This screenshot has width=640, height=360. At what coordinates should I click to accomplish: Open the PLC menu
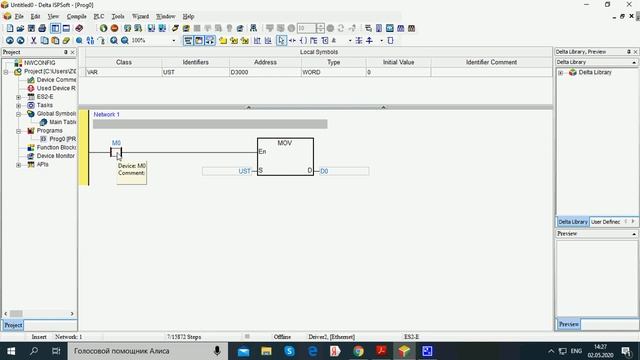tap(99, 16)
